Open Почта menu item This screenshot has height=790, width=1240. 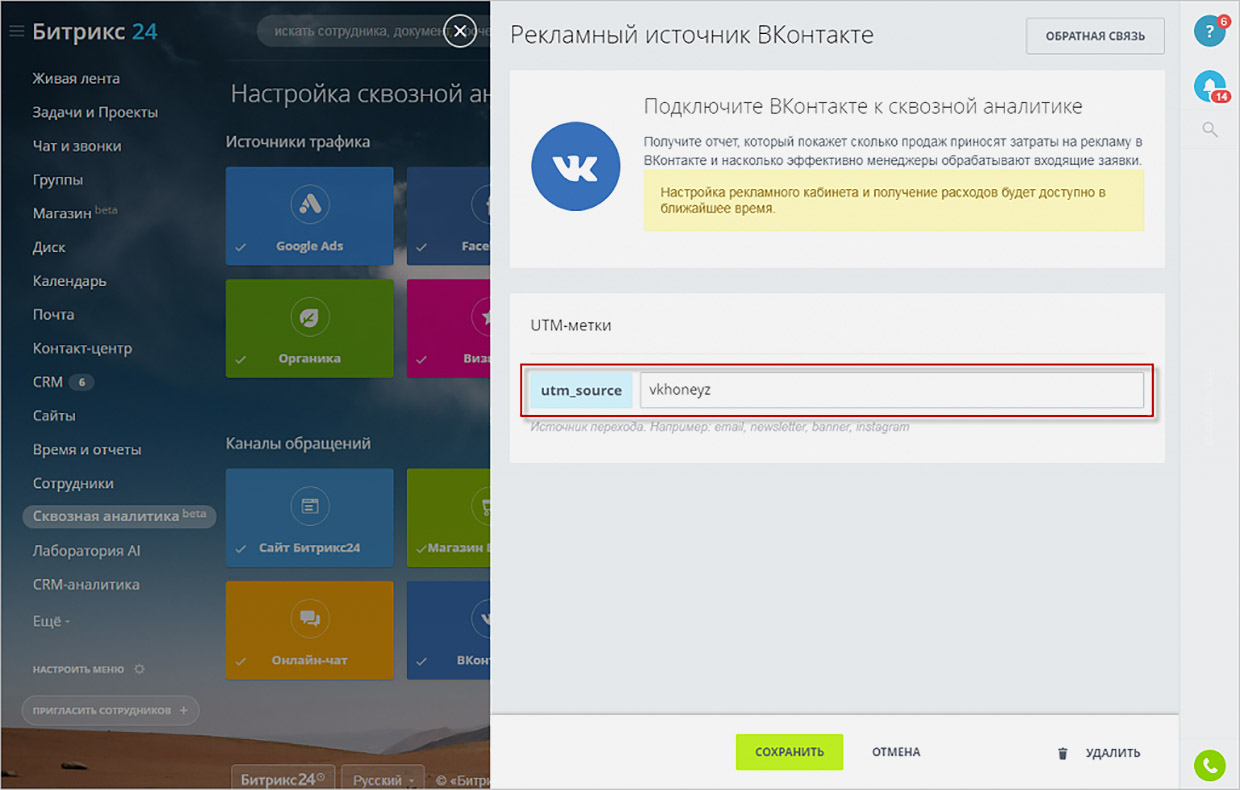click(53, 314)
